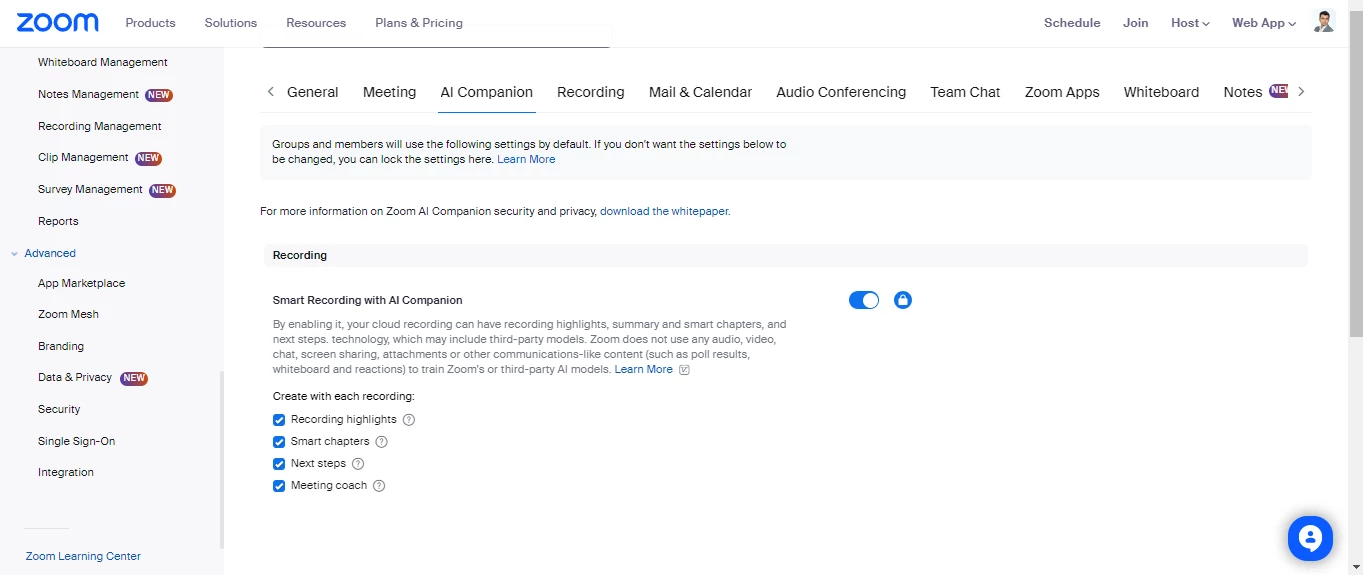
Task: Open Recording Management in sidebar
Action: click(x=100, y=126)
